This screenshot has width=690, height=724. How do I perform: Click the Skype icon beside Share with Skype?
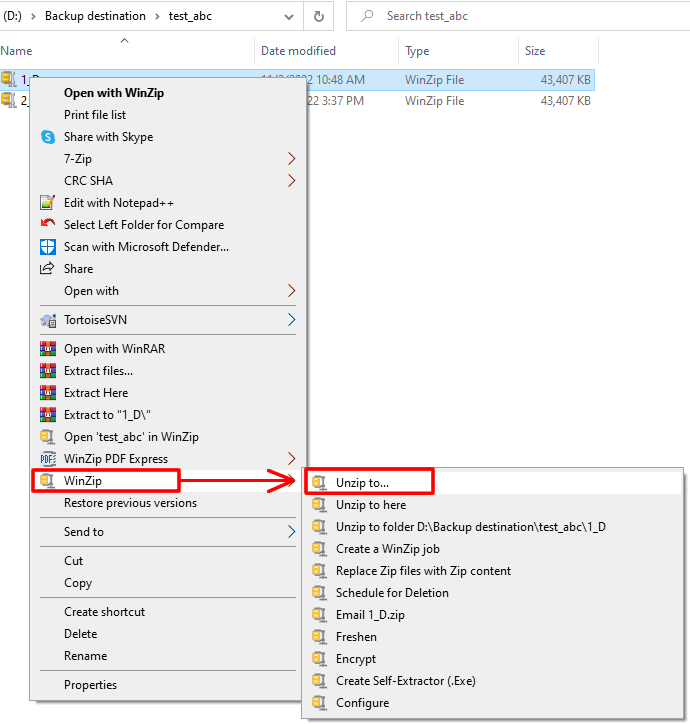coord(47,137)
